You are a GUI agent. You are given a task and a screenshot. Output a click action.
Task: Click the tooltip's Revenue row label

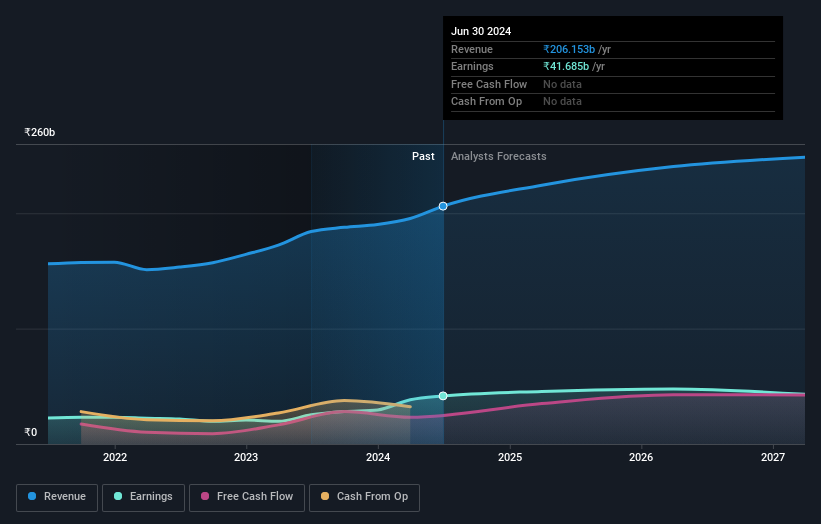point(472,49)
